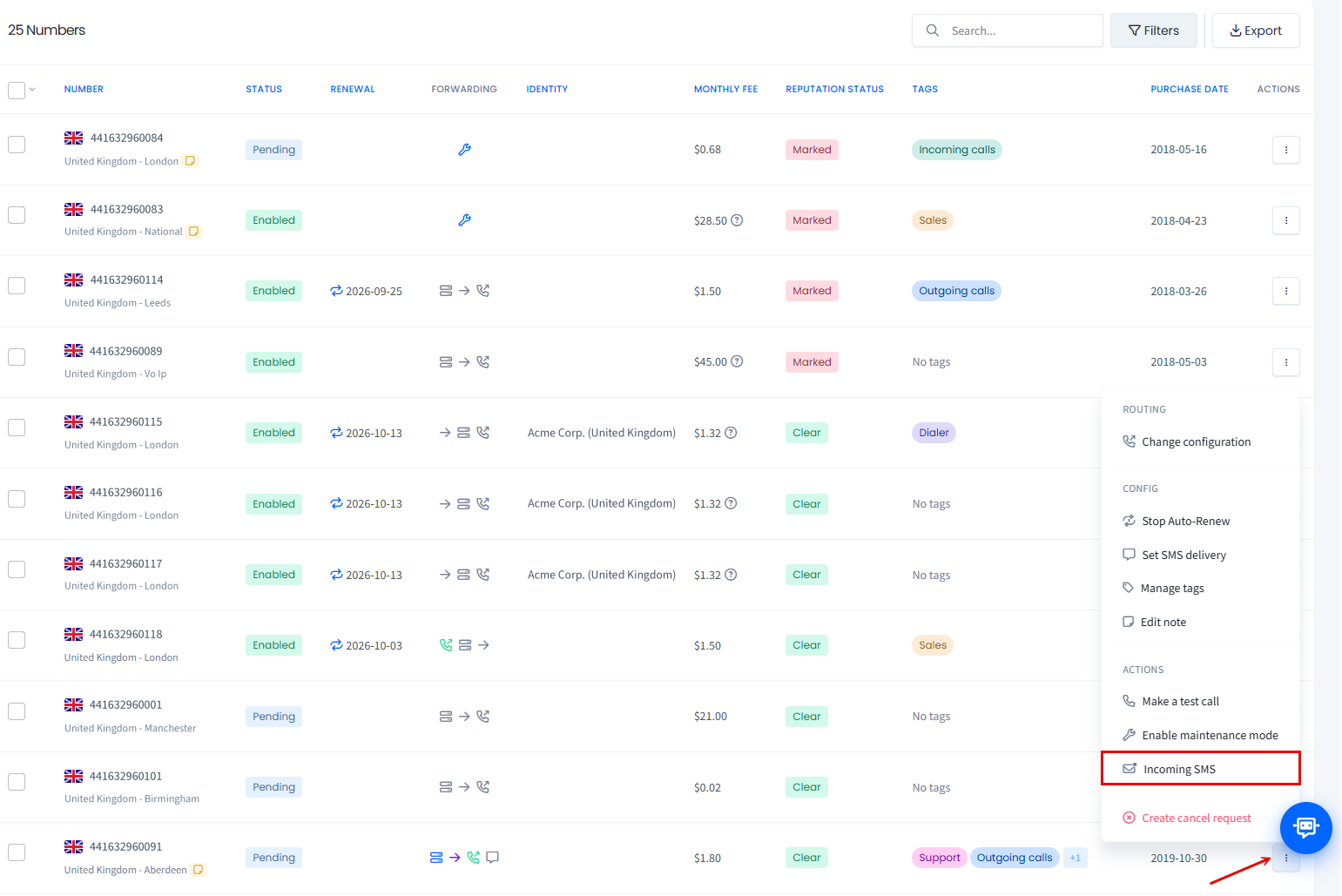Click the search magnifier icon

pyautogui.click(x=932, y=30)
